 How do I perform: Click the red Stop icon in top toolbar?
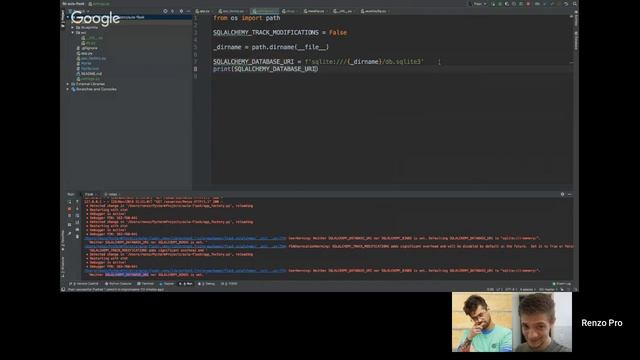528,4
